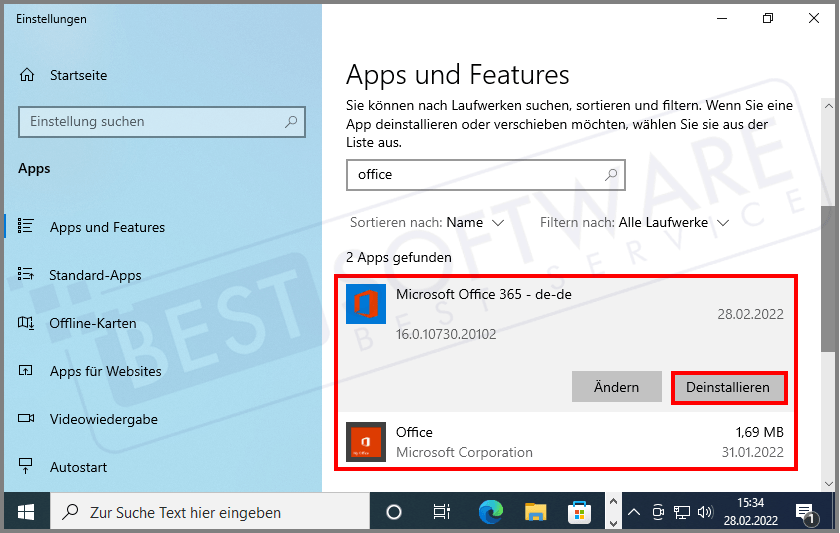840x533 pixels.
Task: Click taskbar toolbar up arrow
Action: [x=613, y=502]
